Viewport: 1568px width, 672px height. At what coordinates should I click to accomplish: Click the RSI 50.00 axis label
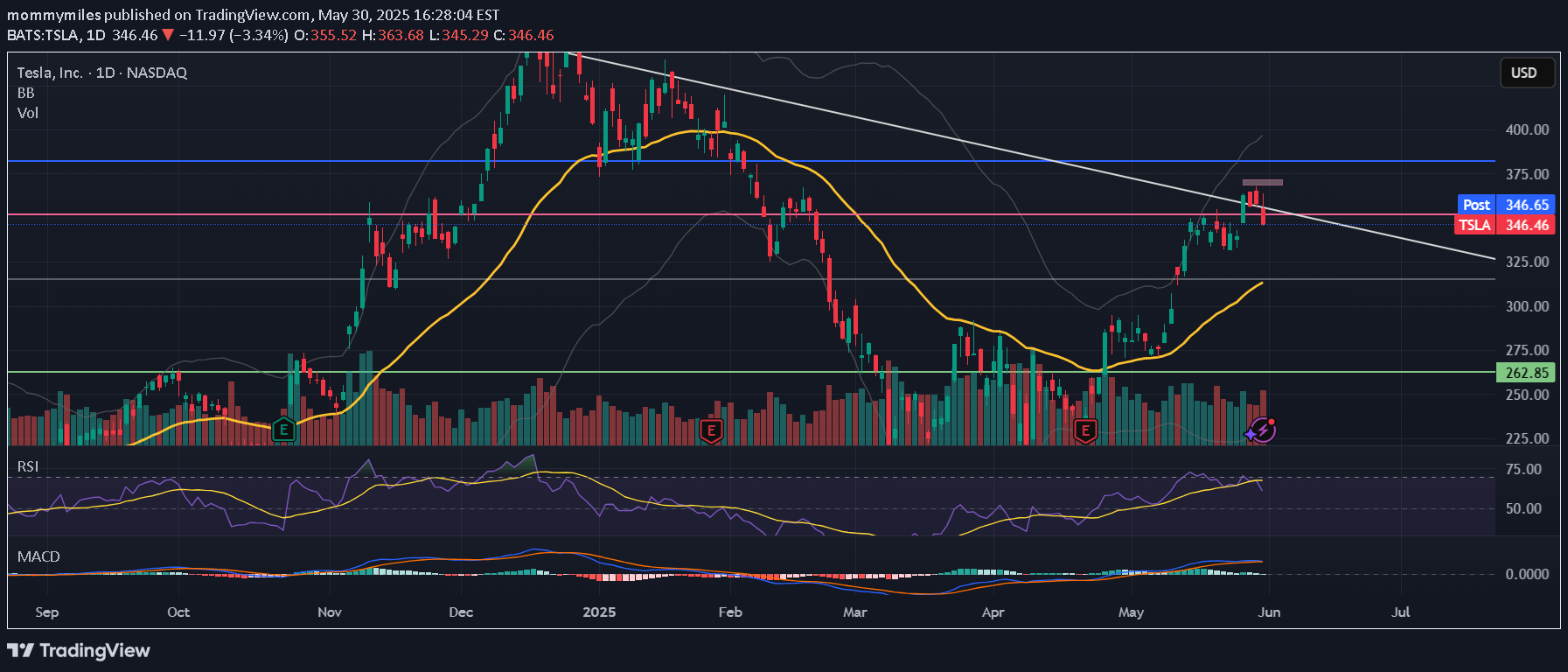[1523, 508]
